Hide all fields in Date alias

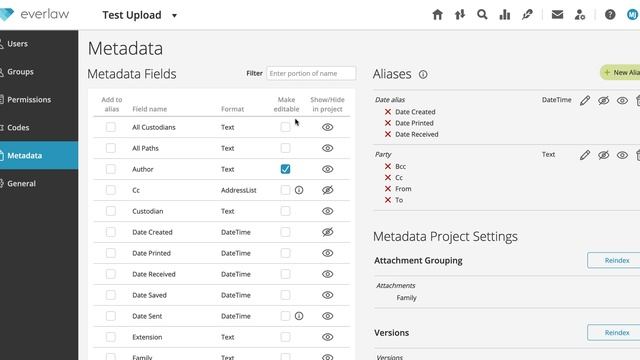604,100
